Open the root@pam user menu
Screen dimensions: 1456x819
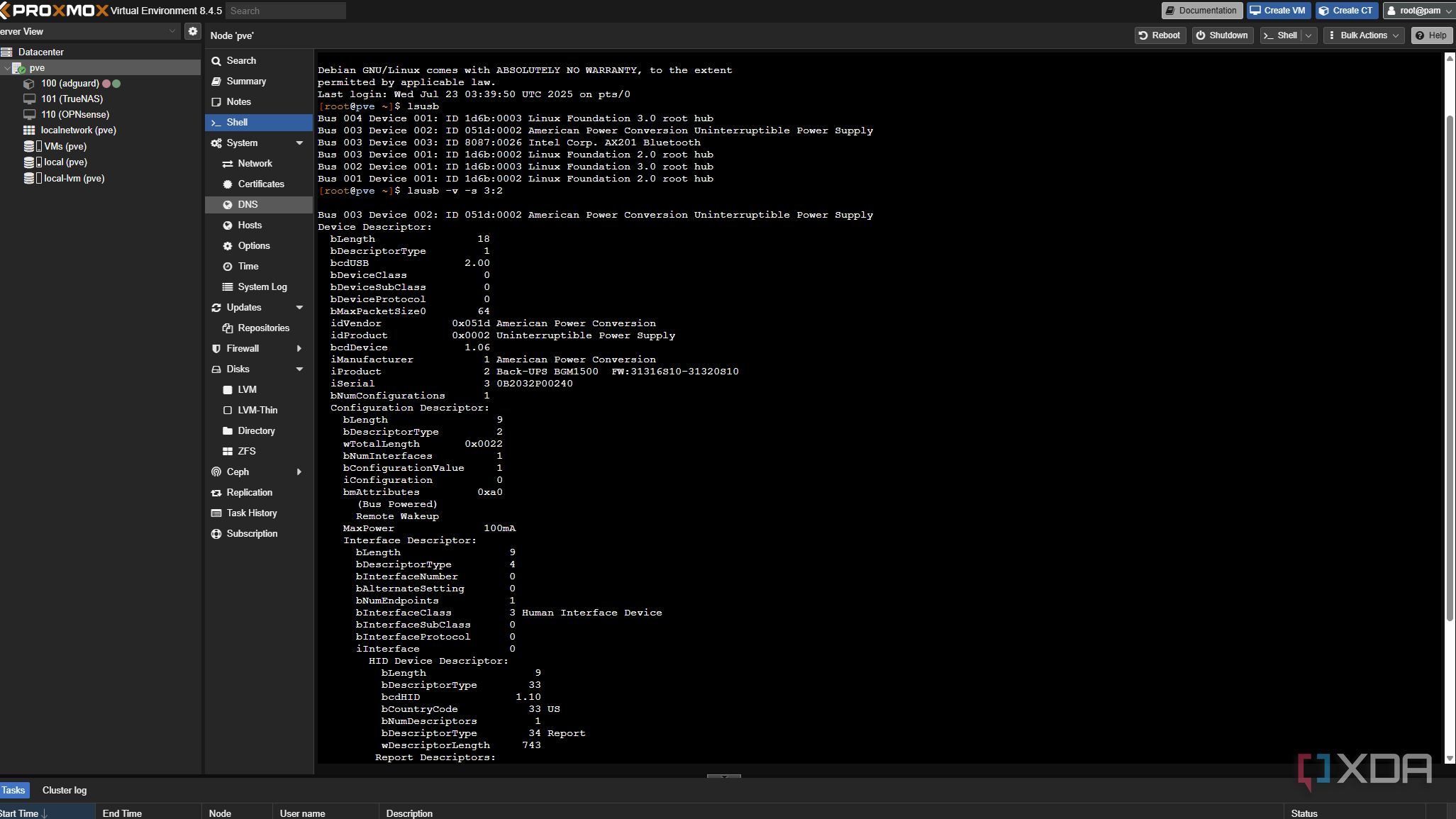coord(1418,10)
